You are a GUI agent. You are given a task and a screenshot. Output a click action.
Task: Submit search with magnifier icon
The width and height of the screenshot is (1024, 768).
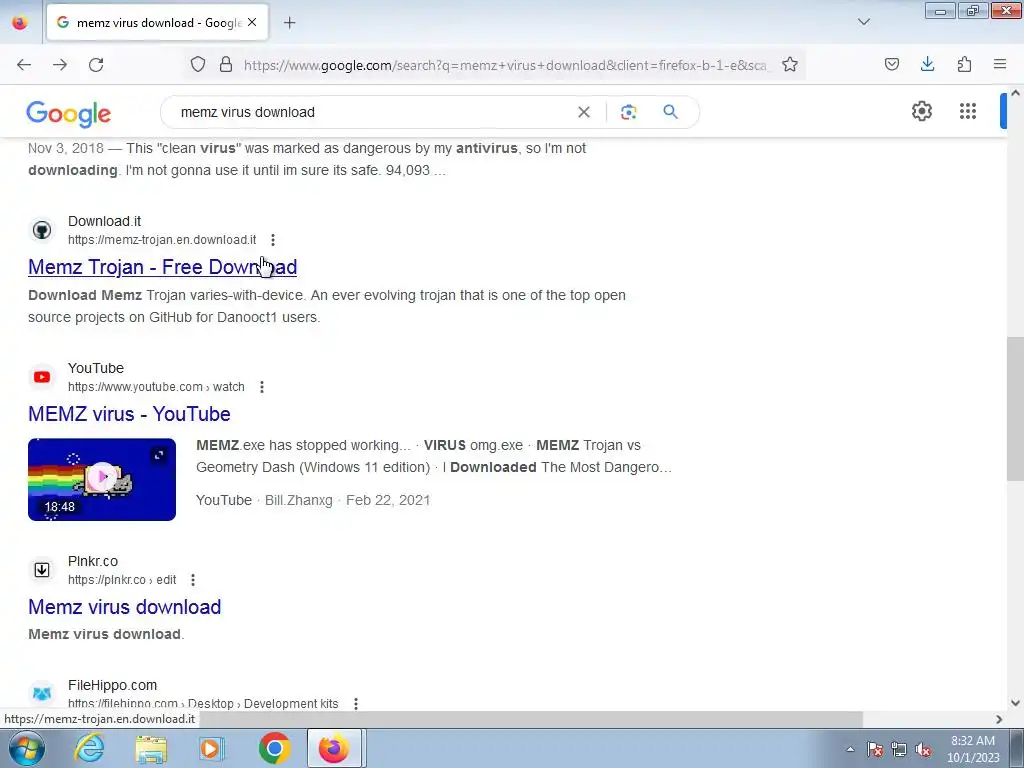(x=671, y=112)
